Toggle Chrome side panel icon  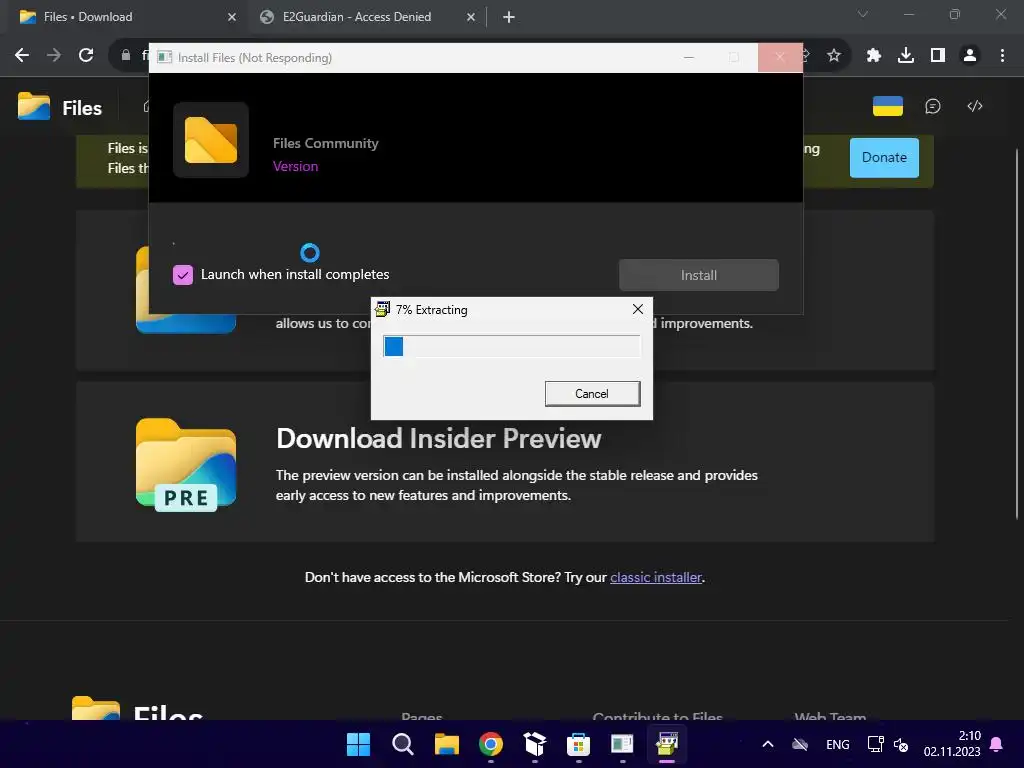tap(937, 56)
